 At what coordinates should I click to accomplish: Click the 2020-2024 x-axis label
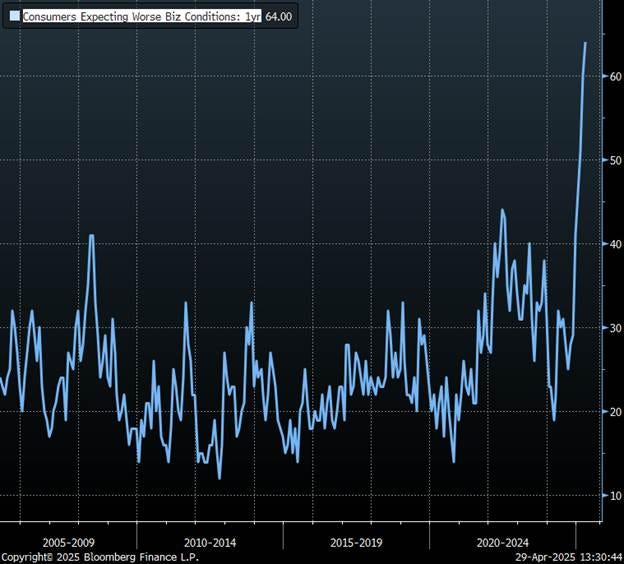(x=503, y=543)
